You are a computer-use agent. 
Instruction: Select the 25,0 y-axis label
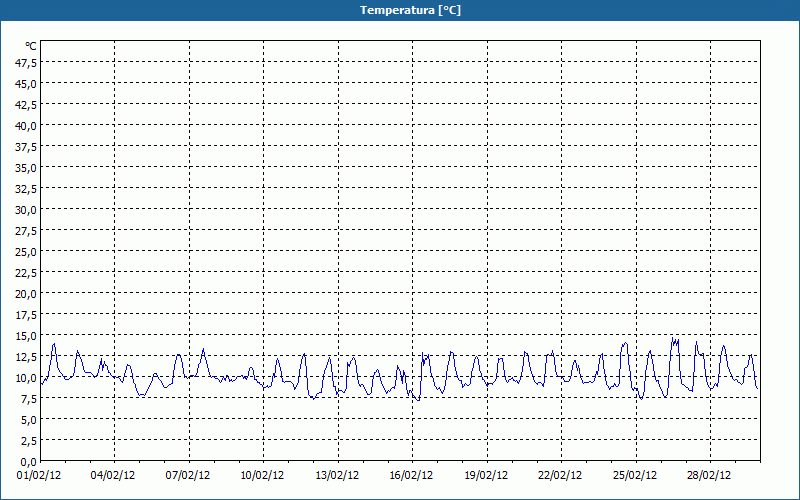pyautogui.click(x=26, y=252)
